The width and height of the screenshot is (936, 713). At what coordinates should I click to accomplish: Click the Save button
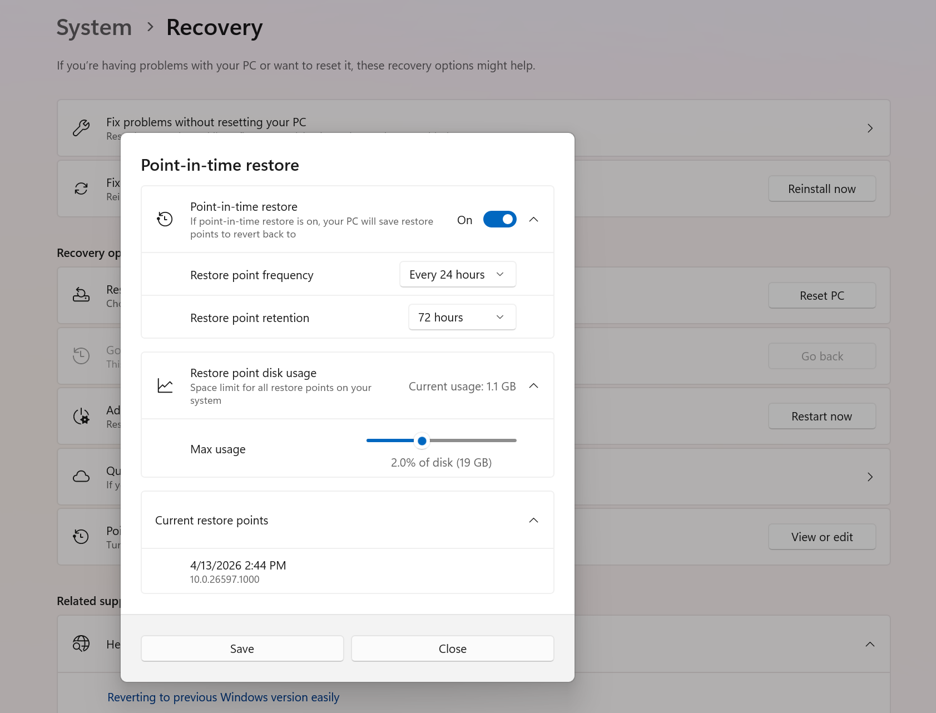pyautogui.click(x=242, y=649)
